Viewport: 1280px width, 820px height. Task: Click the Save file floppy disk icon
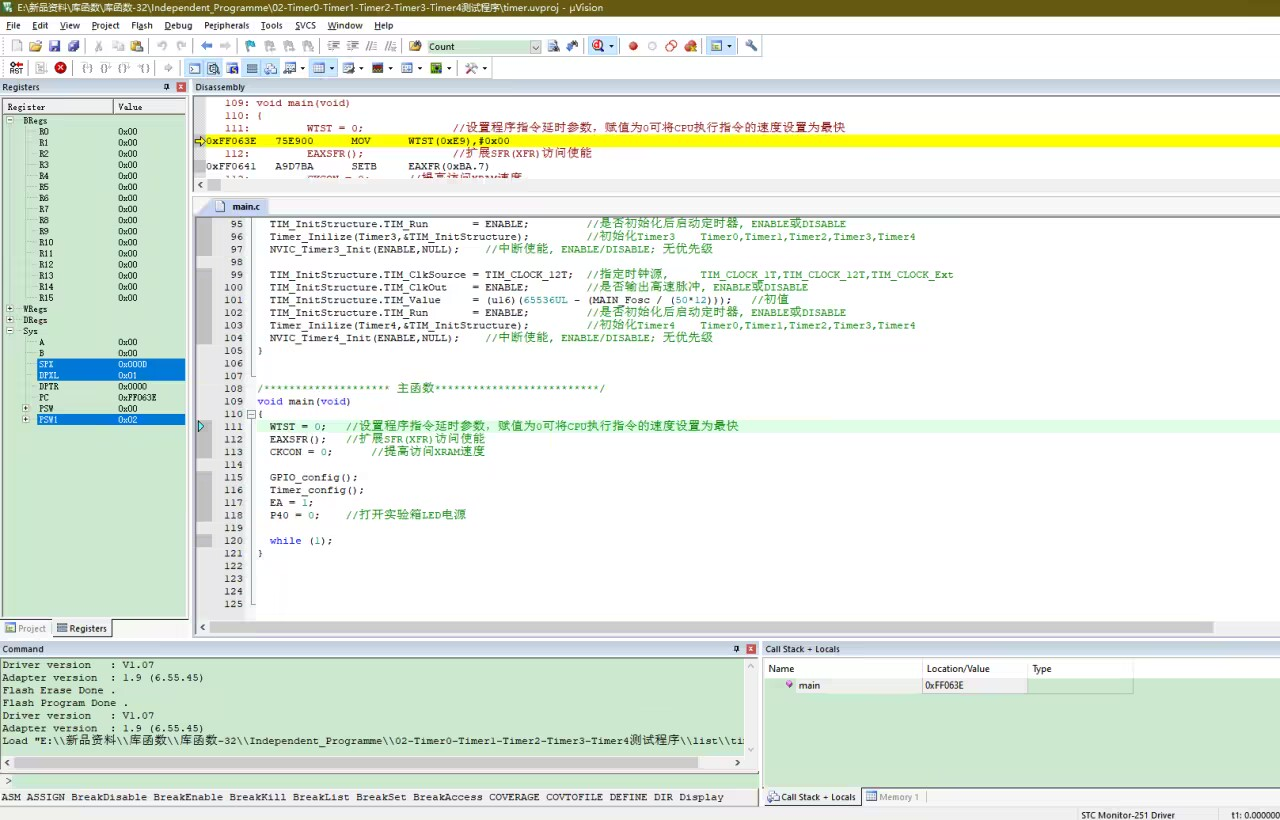click(x=55, y=46)
